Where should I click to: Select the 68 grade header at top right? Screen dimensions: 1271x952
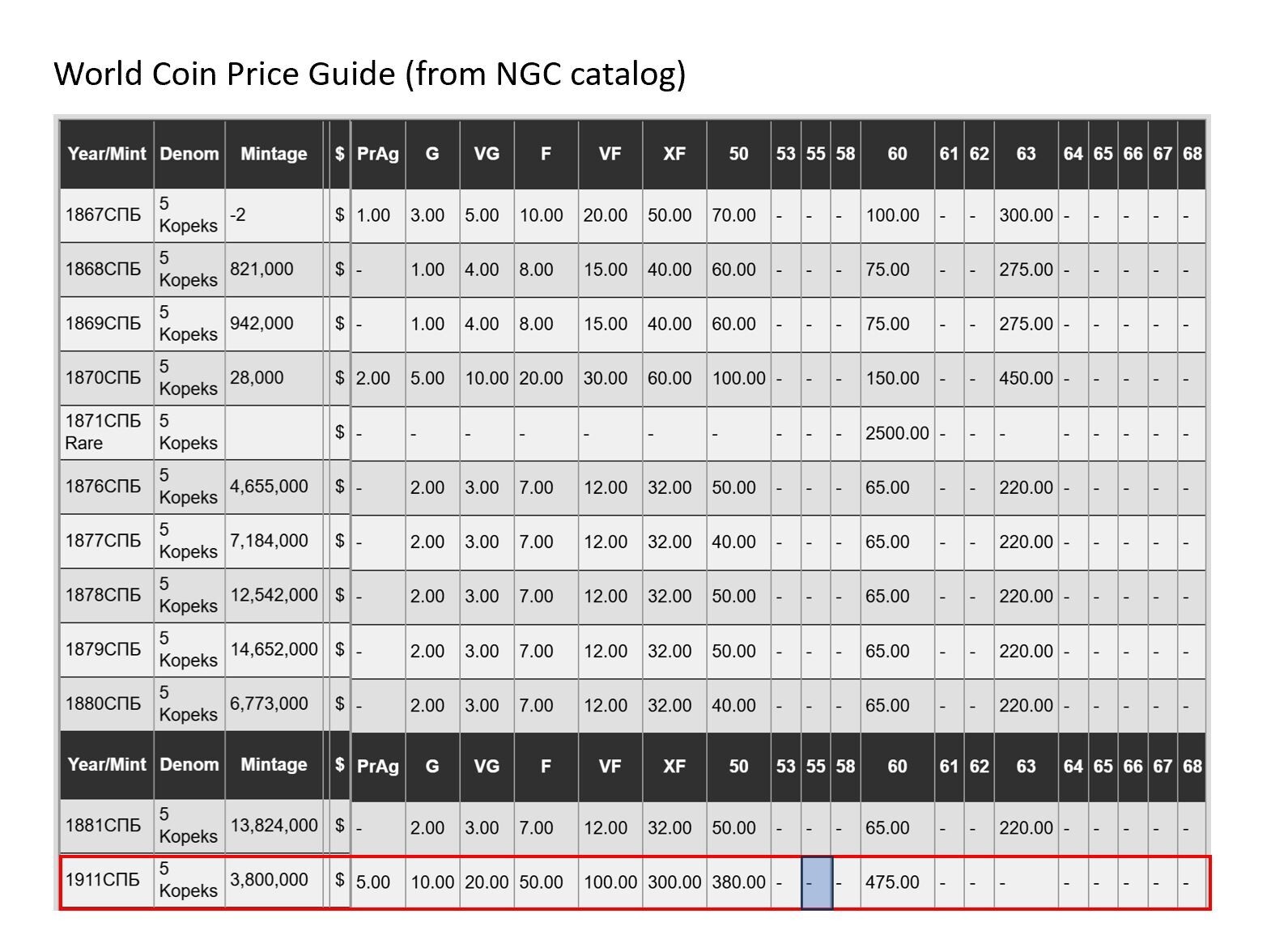pos(1192,154)
